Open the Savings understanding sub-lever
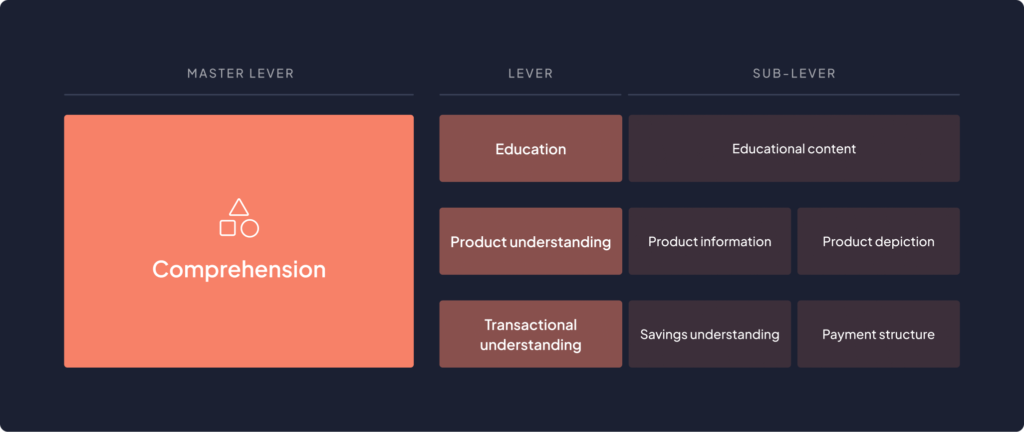 tap(709, 335)
